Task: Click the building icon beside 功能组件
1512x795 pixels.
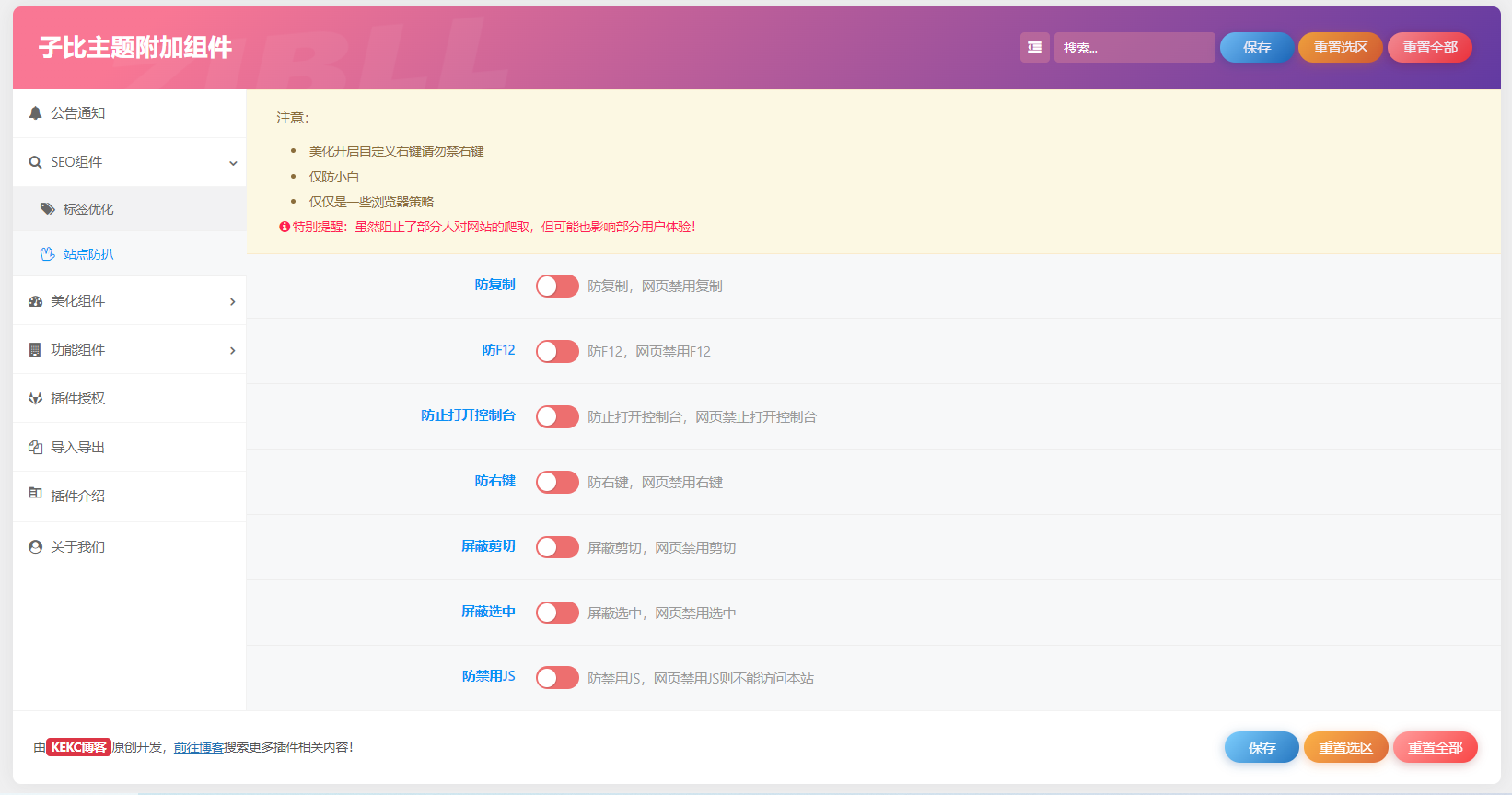Action: pos(35,350)
